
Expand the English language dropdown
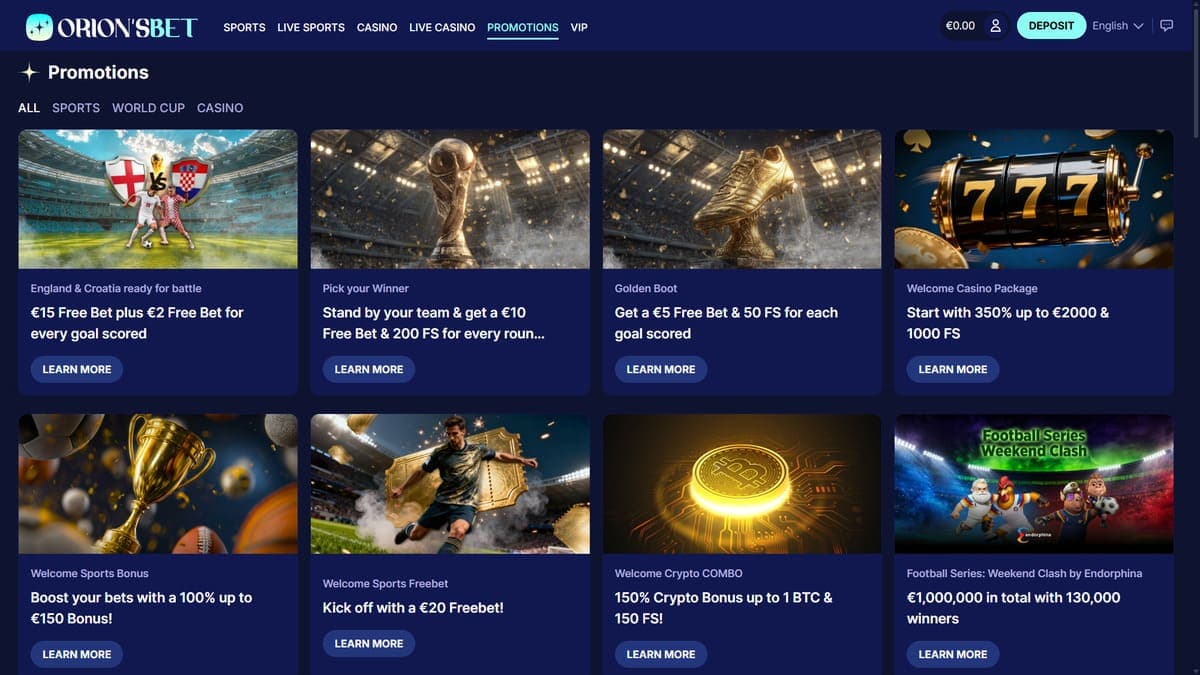coord(1117,26)
